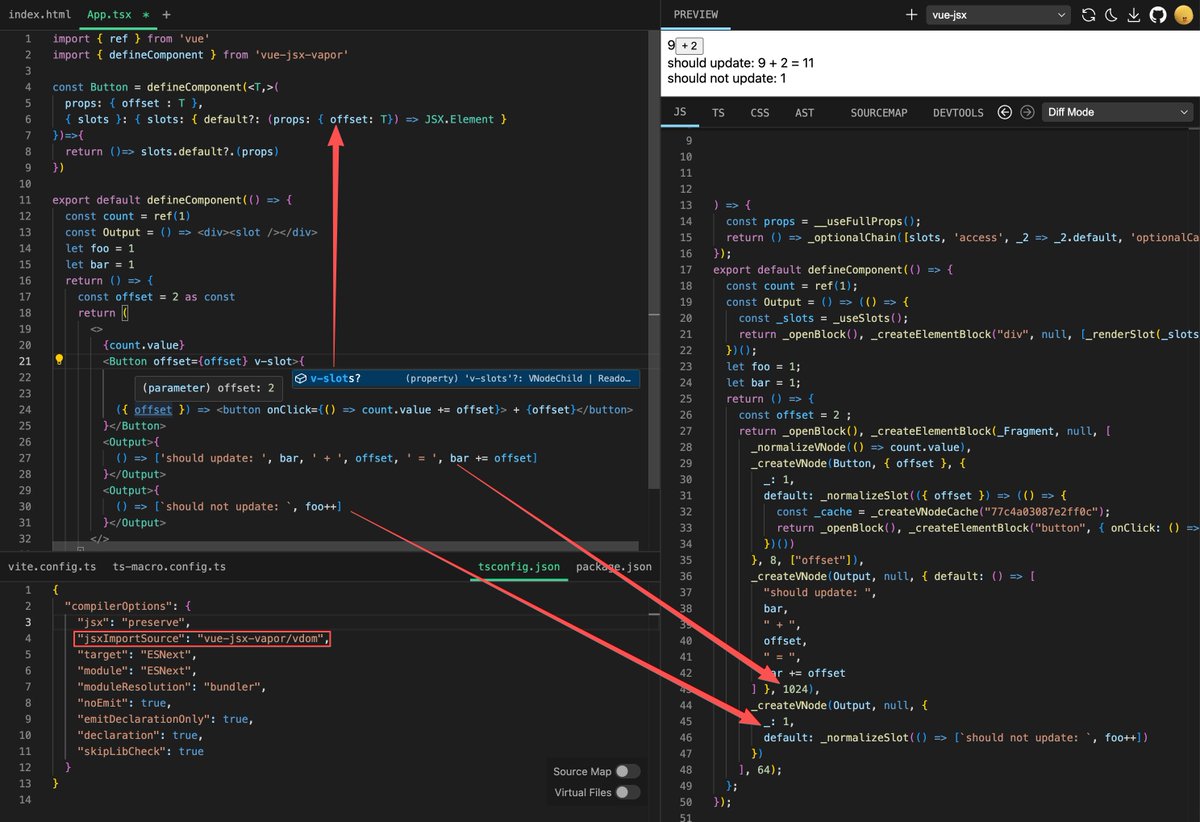The width and height of the screenshot is (1200, 822).
Task: Click '], 64);' in JS output
Action: click(760, 769)
